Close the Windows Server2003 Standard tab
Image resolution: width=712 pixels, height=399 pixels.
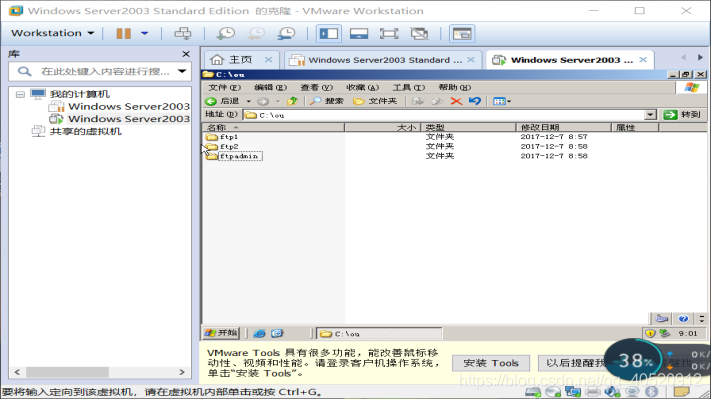pos(471,59)
